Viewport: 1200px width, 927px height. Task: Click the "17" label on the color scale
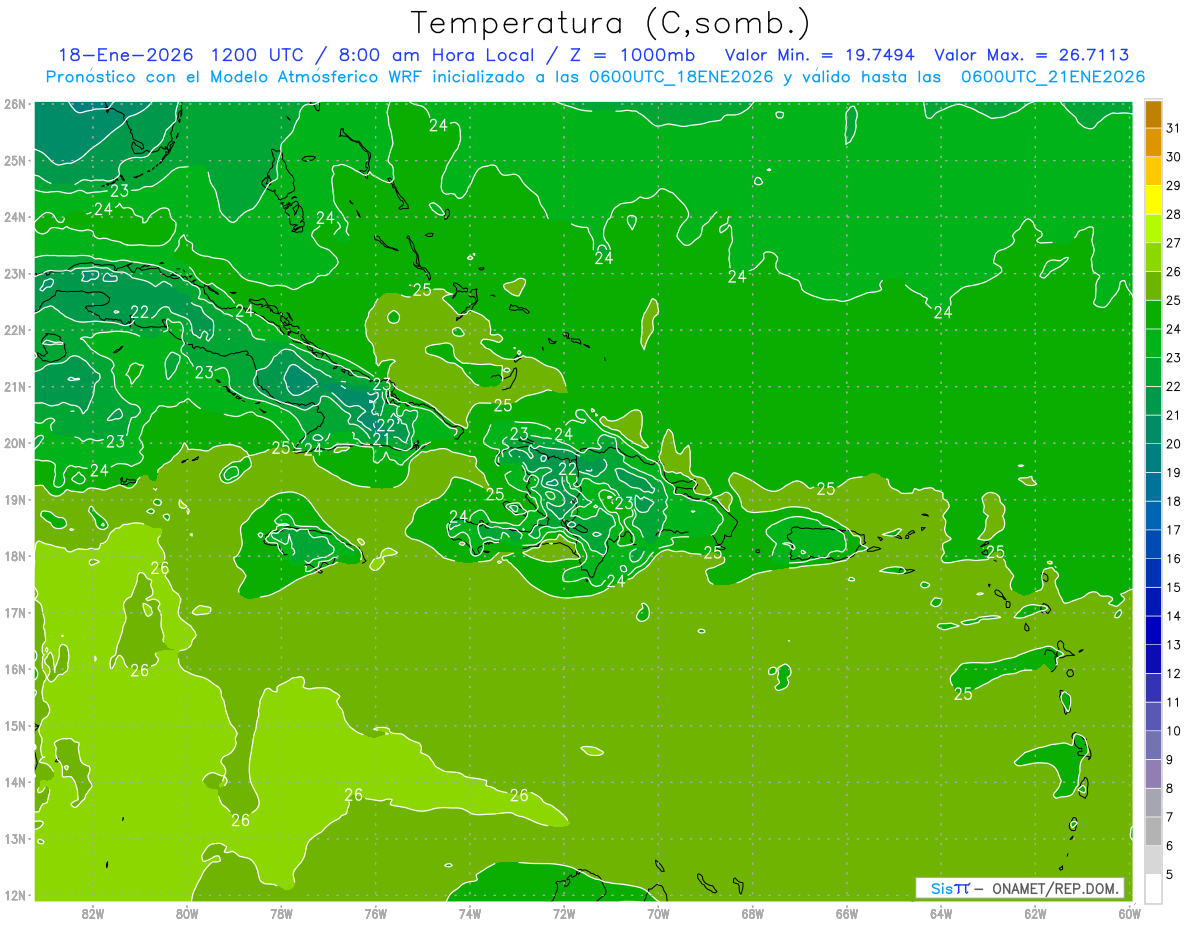coord(1173,530)
